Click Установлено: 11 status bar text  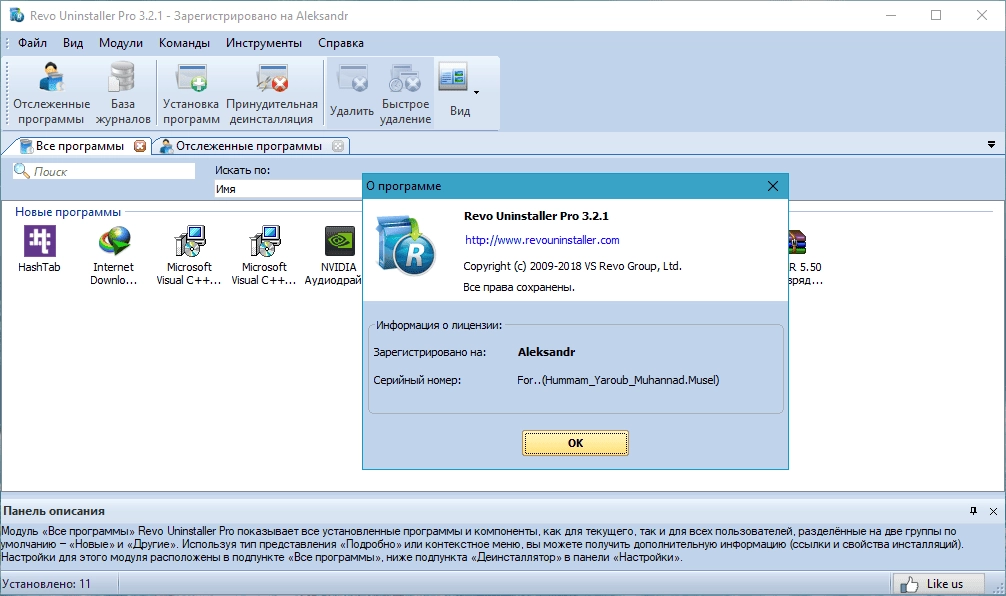pyautogui.click(x=46, y=584)
